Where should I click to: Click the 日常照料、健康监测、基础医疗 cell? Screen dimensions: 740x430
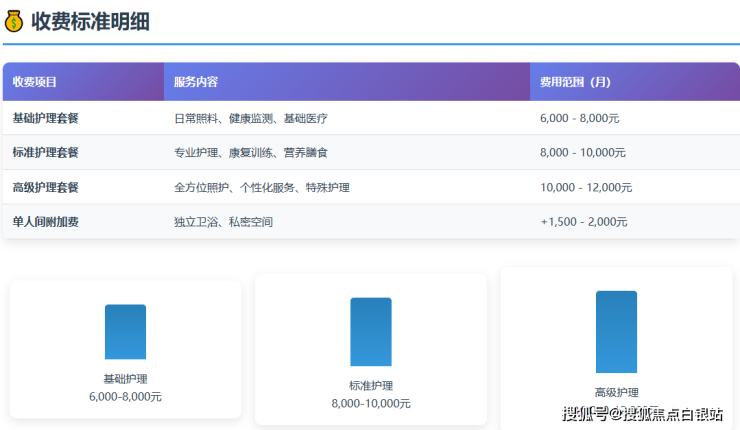(x=250, y=118)
